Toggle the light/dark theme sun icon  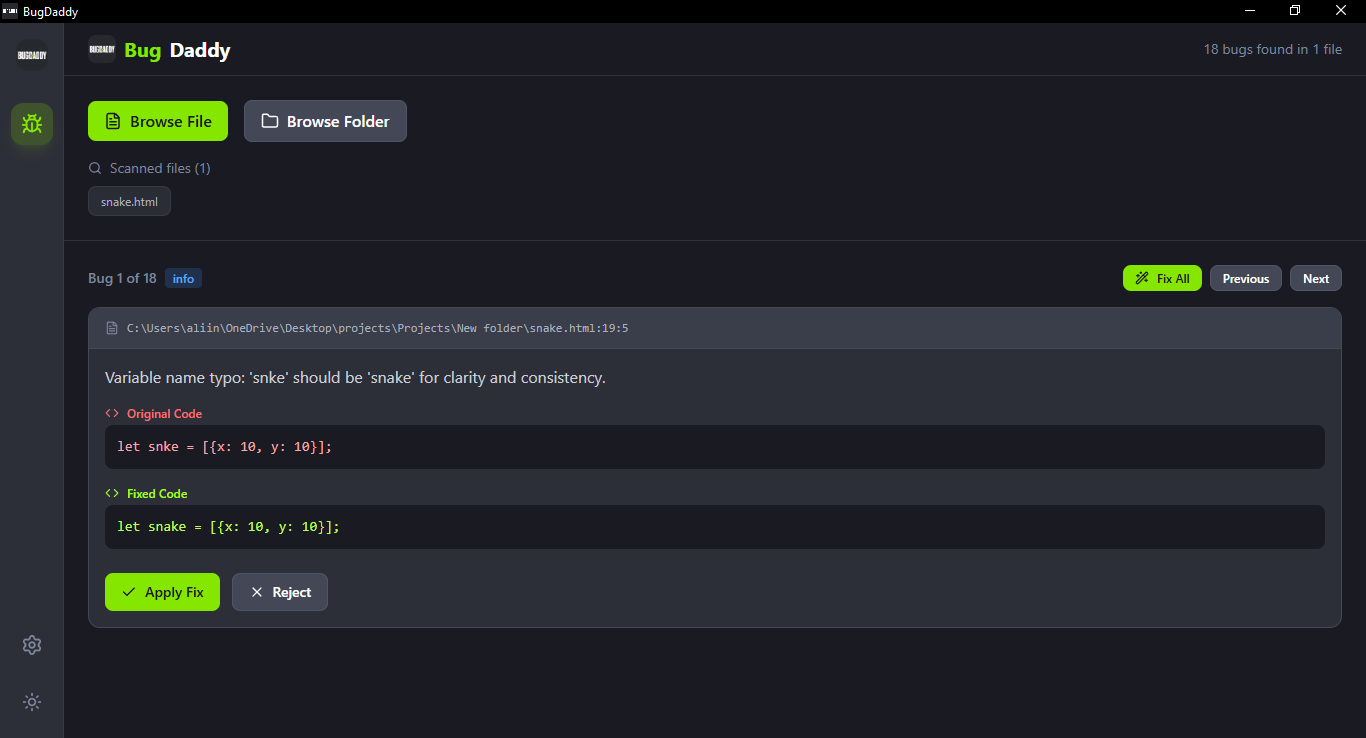[32, 702]
